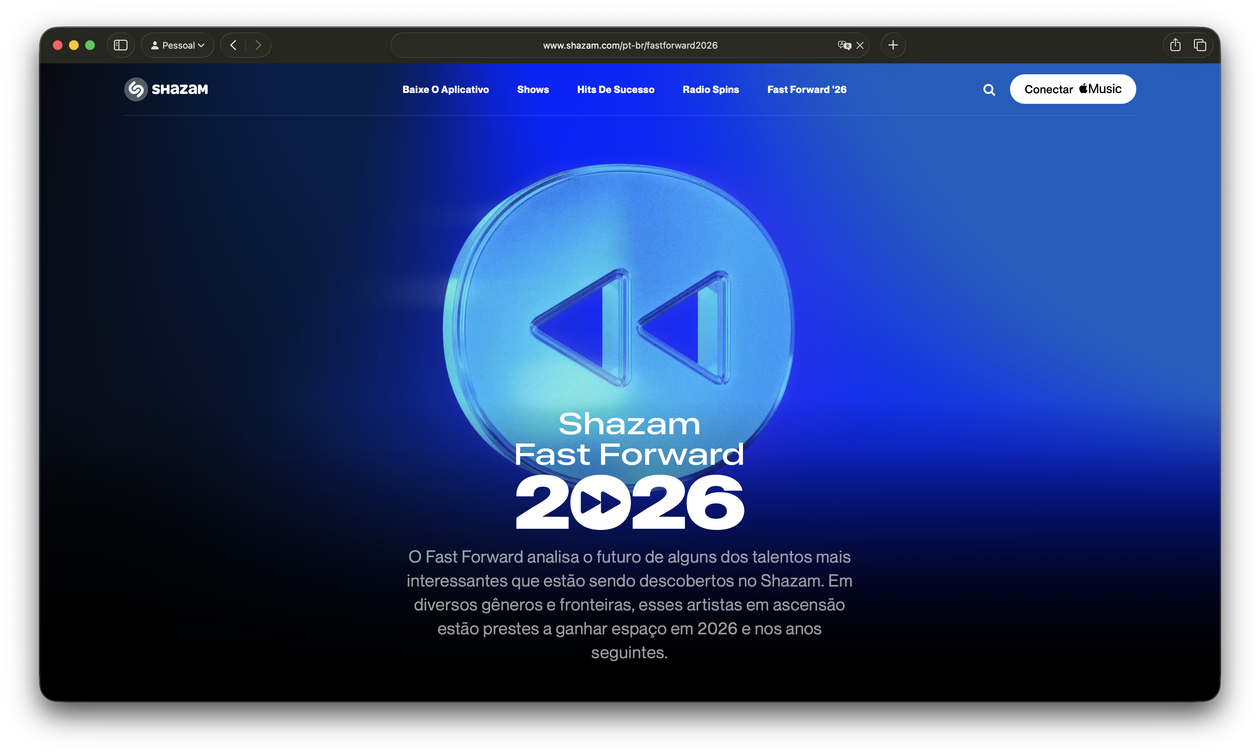Image resolution: width=1260 pixels, height=754 pixels.
Task: Open Radio Spins nav item
Action: tap(711, 90)
